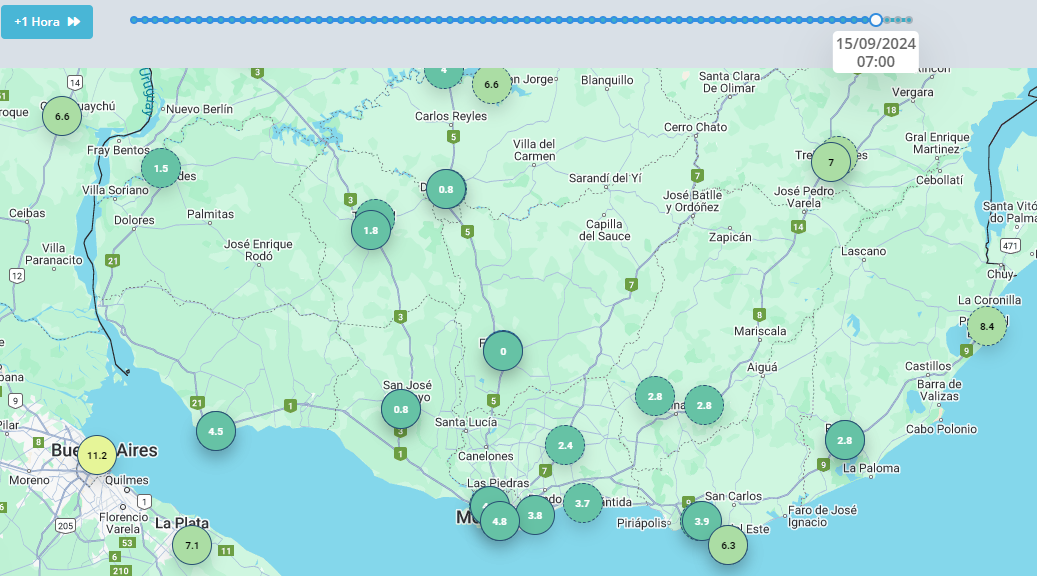This screenshot has height=576, width=1037.
Task: Click the +1 Hora forward button
Action: [47, 22]
